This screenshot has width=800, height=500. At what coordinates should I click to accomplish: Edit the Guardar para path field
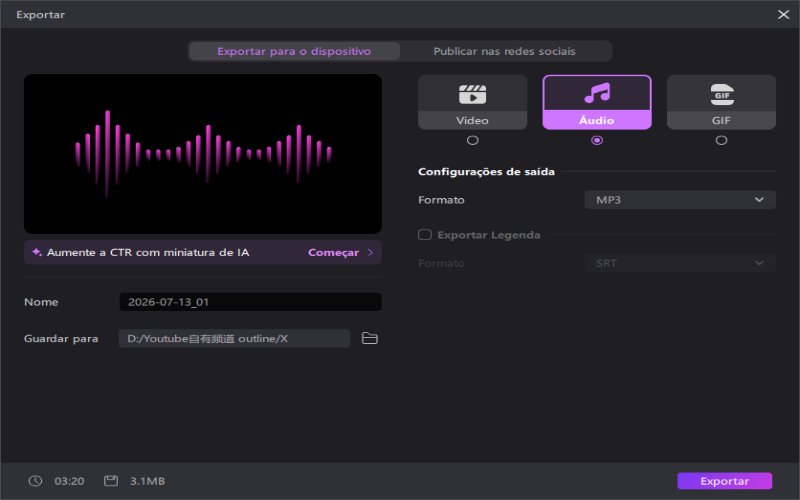pyautogui.click(x=234, y=338)
